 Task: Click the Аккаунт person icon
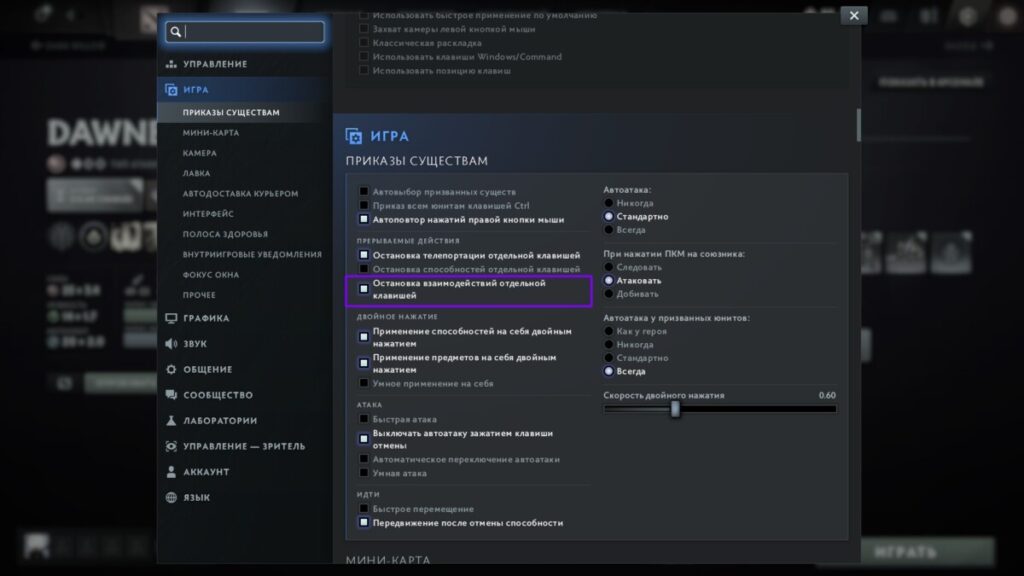(171, 472)
